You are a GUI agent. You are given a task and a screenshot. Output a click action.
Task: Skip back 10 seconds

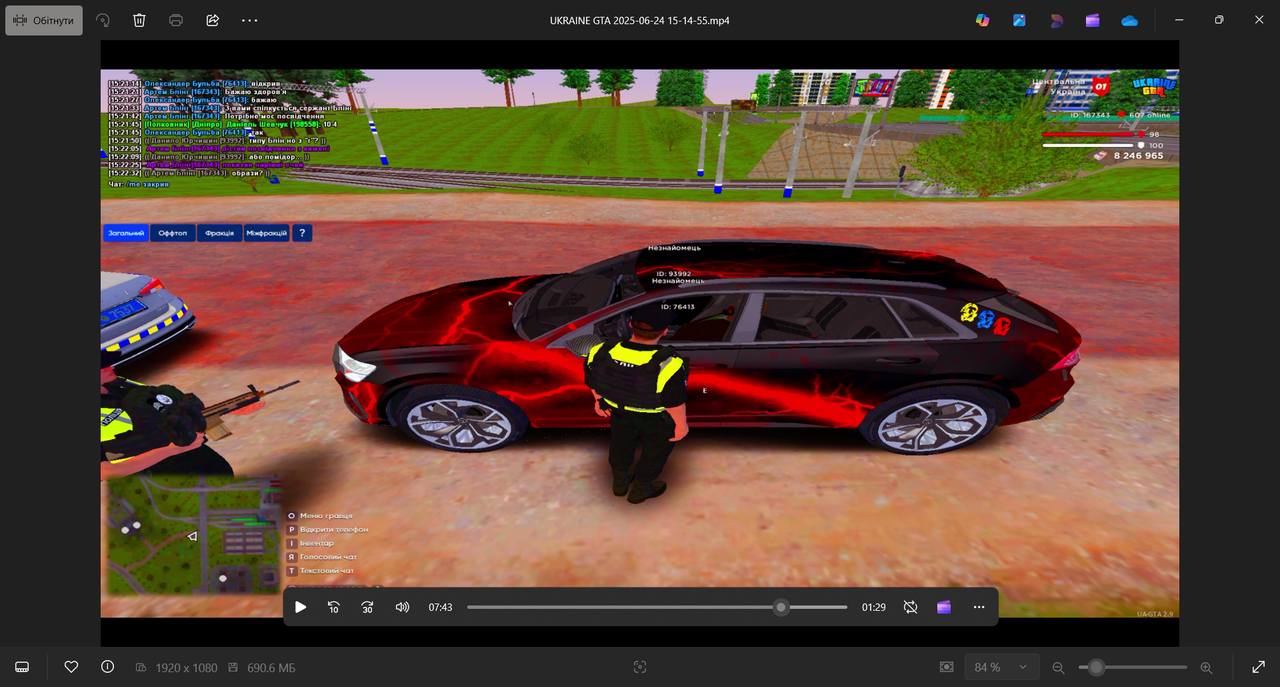334,607
